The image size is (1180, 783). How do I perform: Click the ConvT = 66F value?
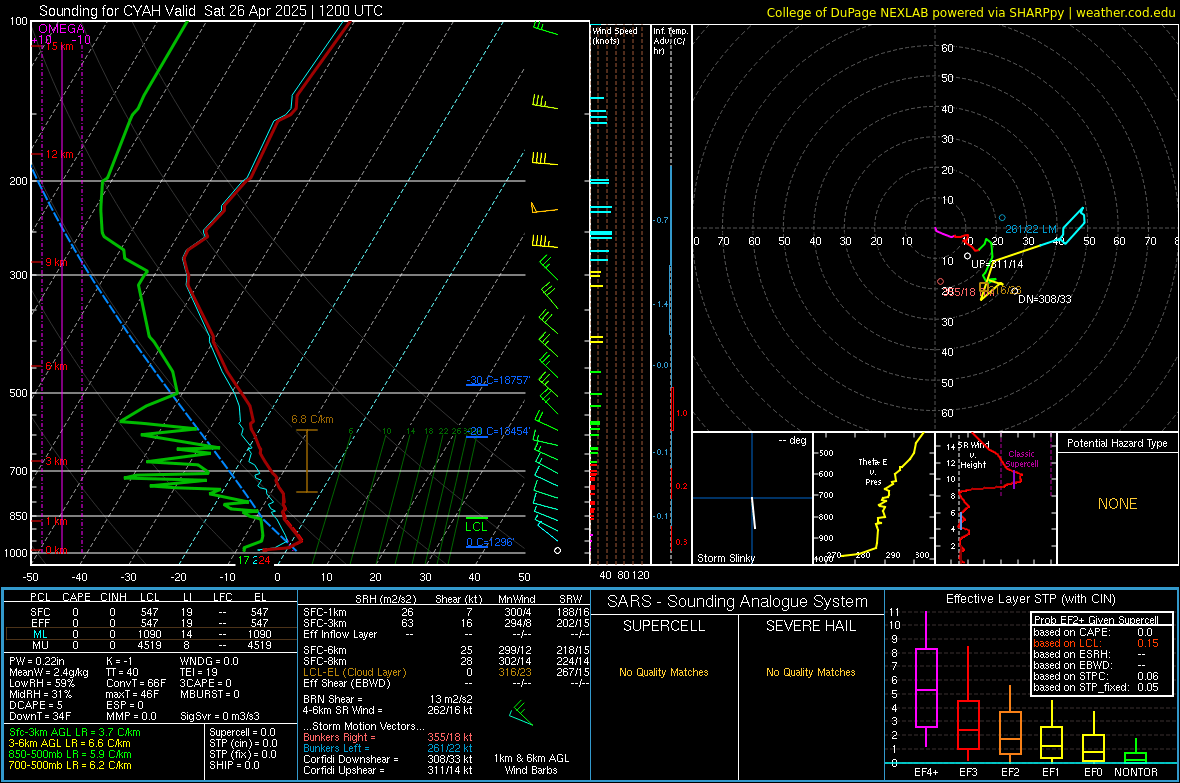pyautogui.click(x=136, y=684)
